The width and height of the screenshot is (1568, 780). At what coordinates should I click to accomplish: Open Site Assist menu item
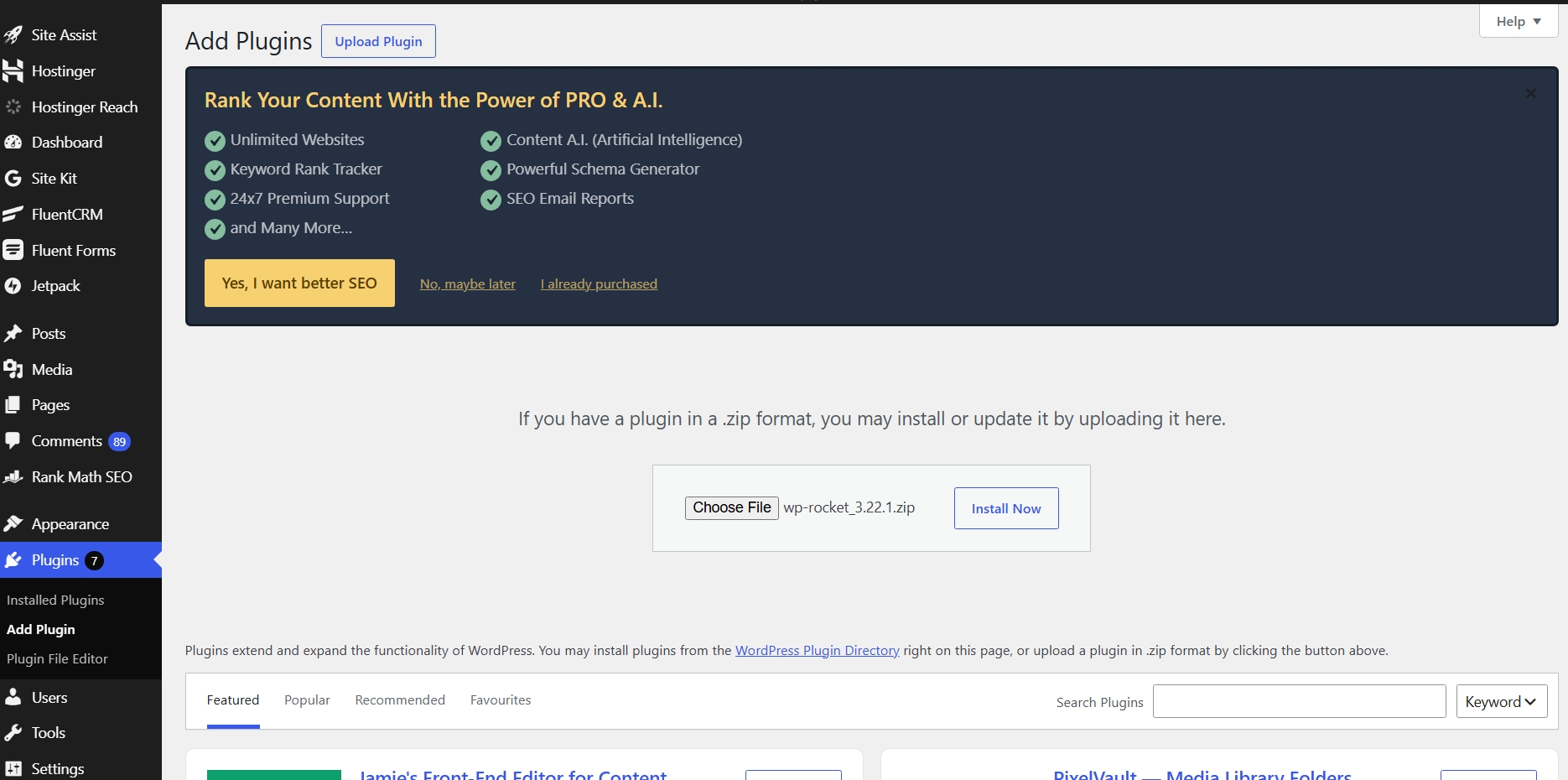point(64,35)
